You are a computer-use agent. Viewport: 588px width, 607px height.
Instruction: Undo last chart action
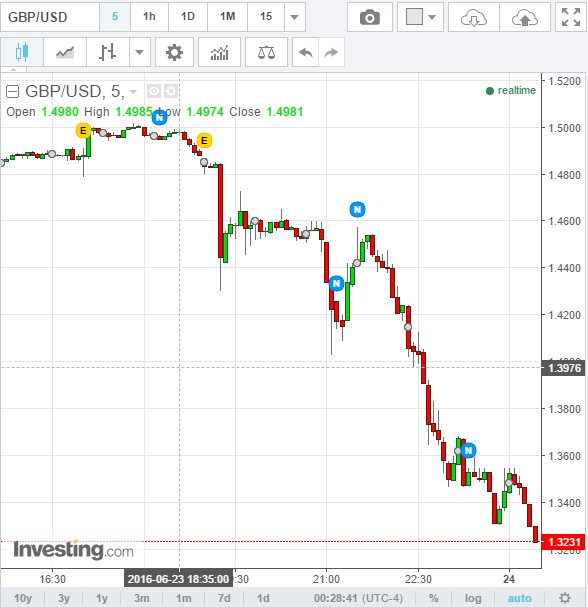pos(305,52)
